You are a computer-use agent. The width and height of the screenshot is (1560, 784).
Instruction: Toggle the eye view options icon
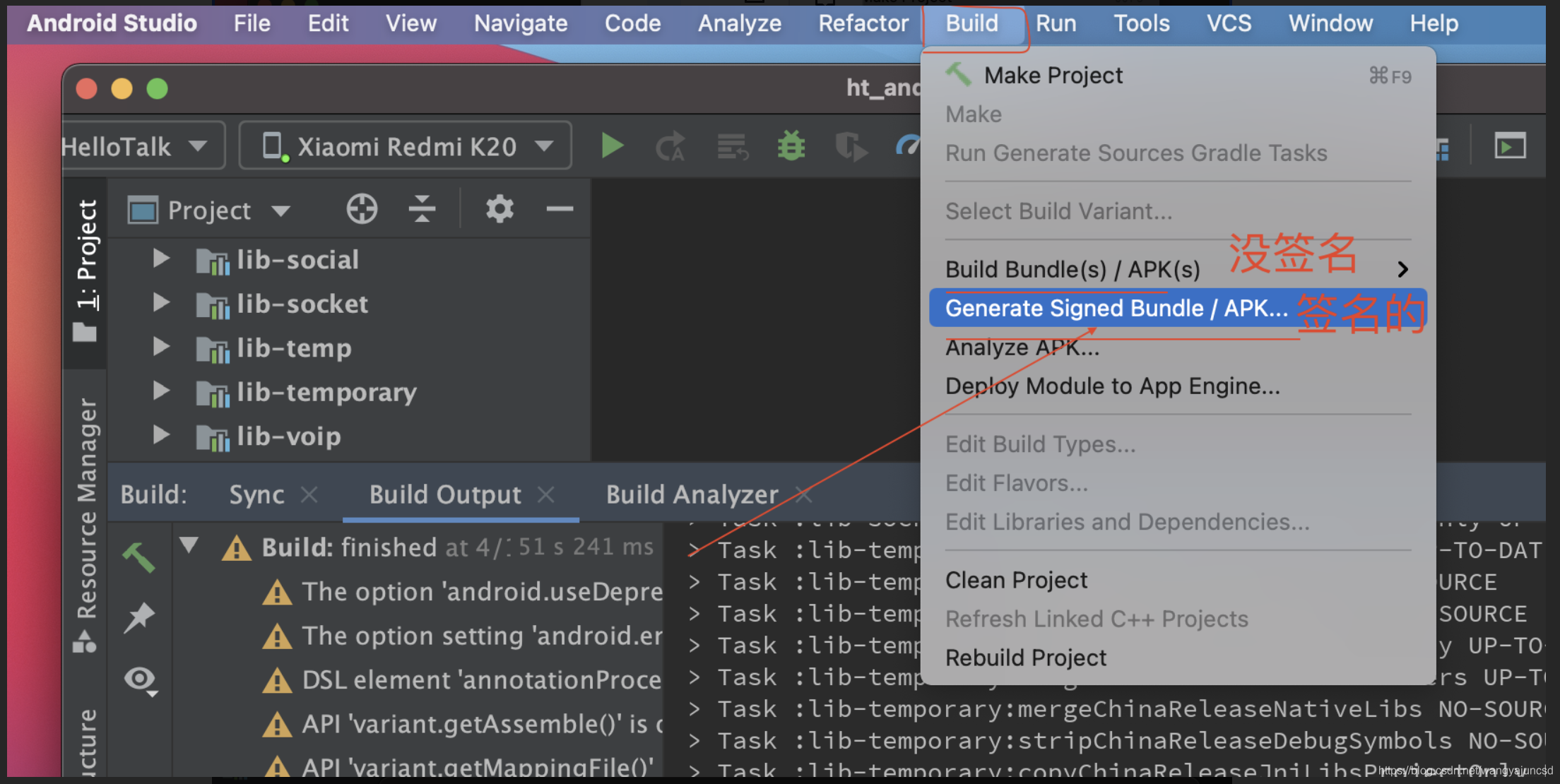tap(141, 681)
